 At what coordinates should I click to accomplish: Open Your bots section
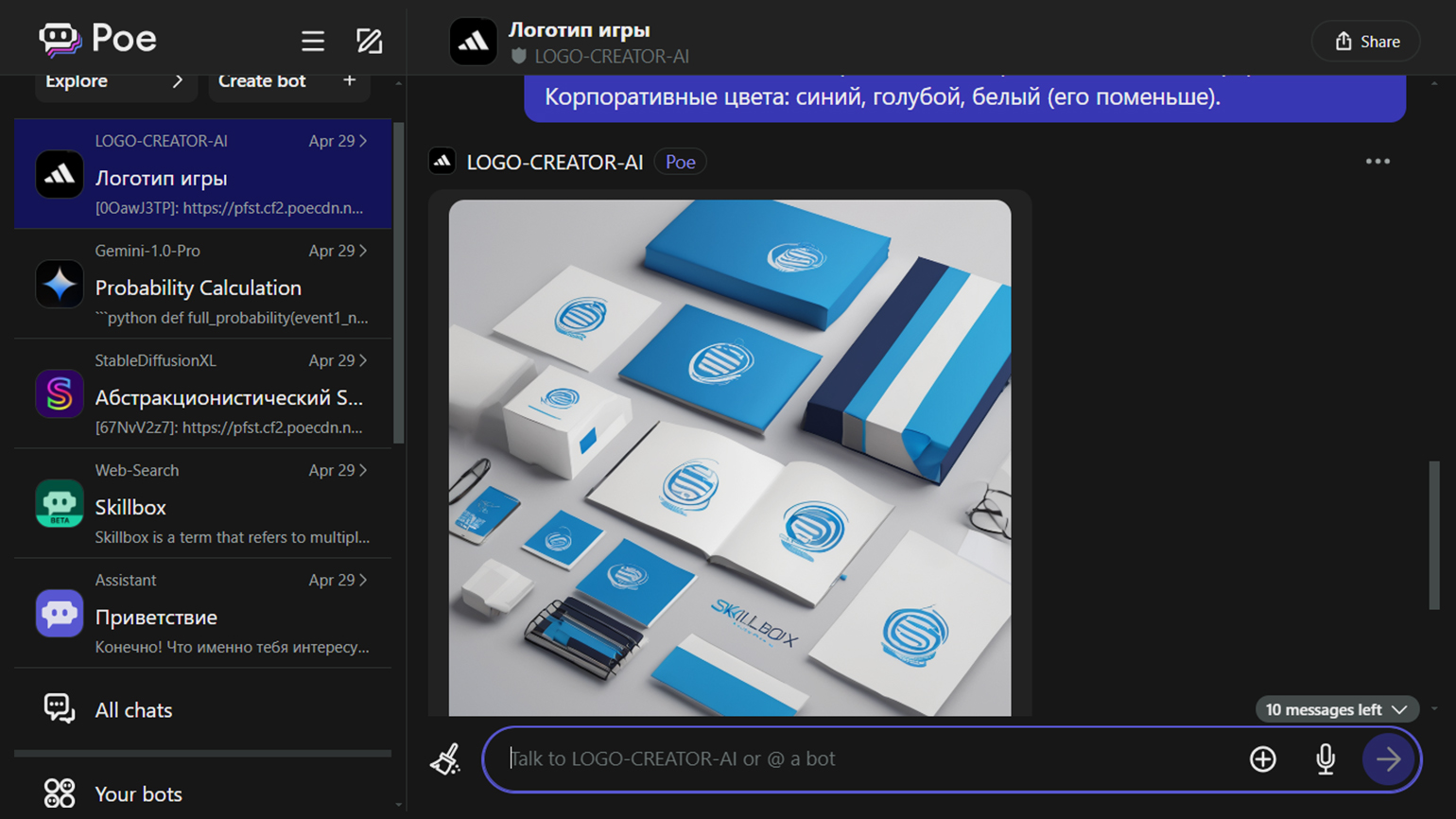click(x=203, y=793)
